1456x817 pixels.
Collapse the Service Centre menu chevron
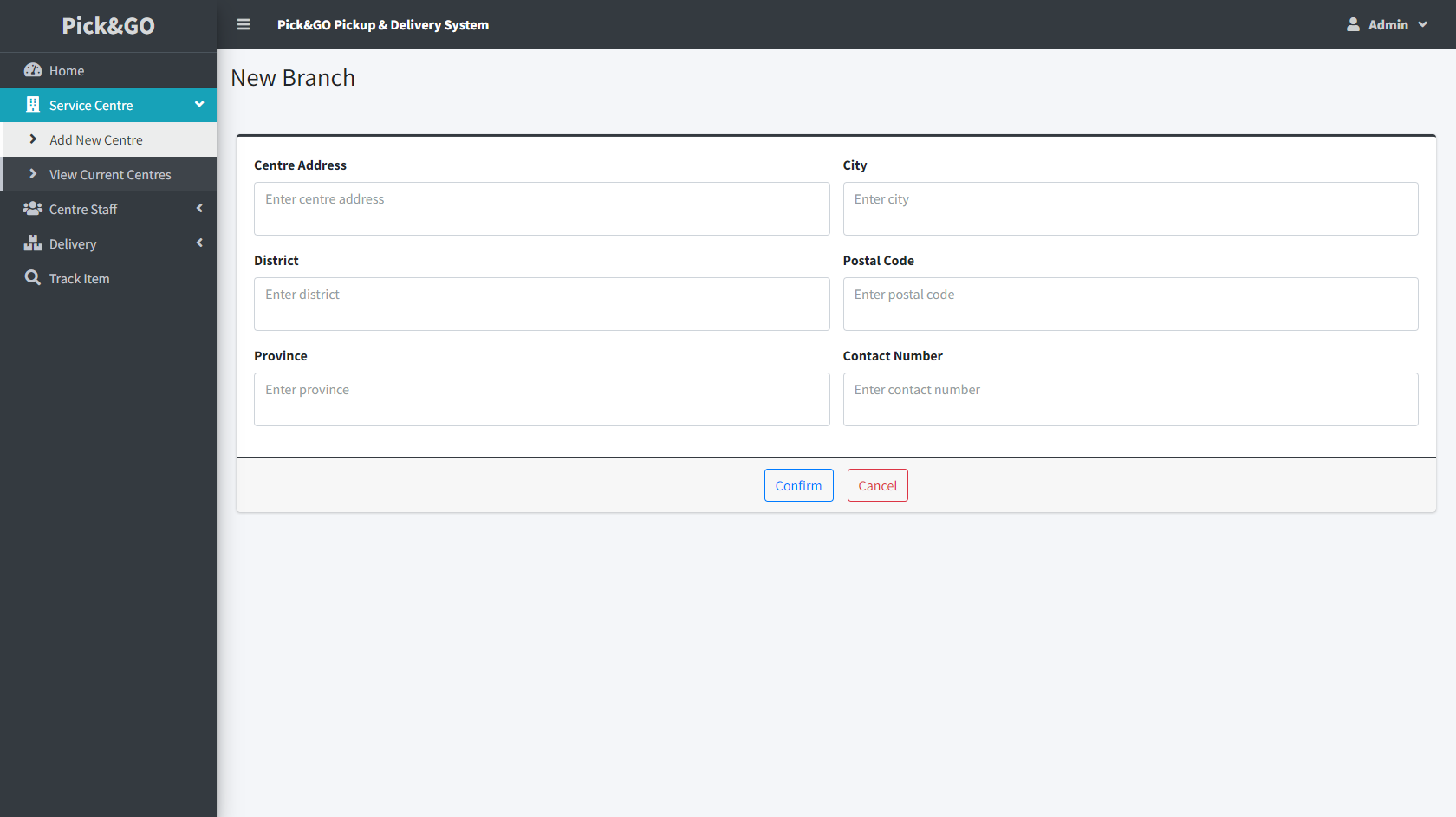click(199, 104)
